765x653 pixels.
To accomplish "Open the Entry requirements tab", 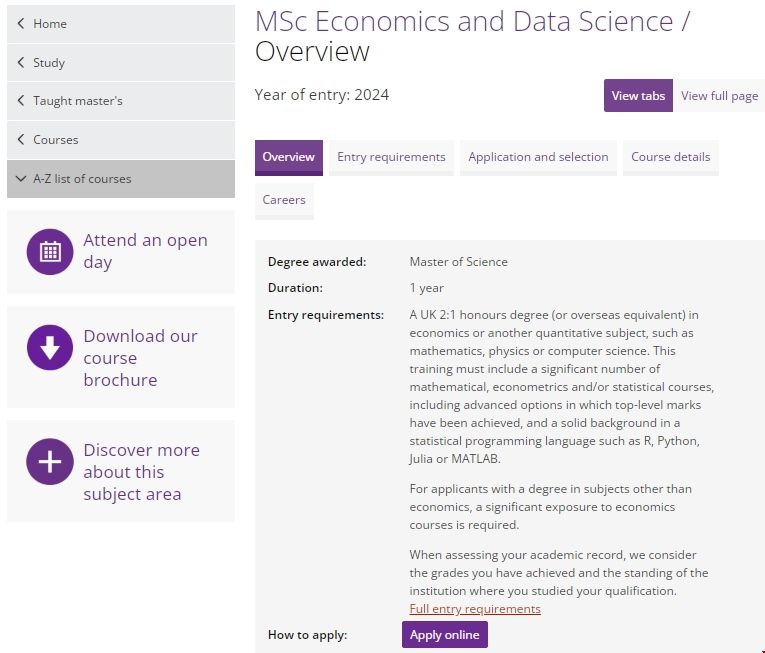I will point(391,157).
